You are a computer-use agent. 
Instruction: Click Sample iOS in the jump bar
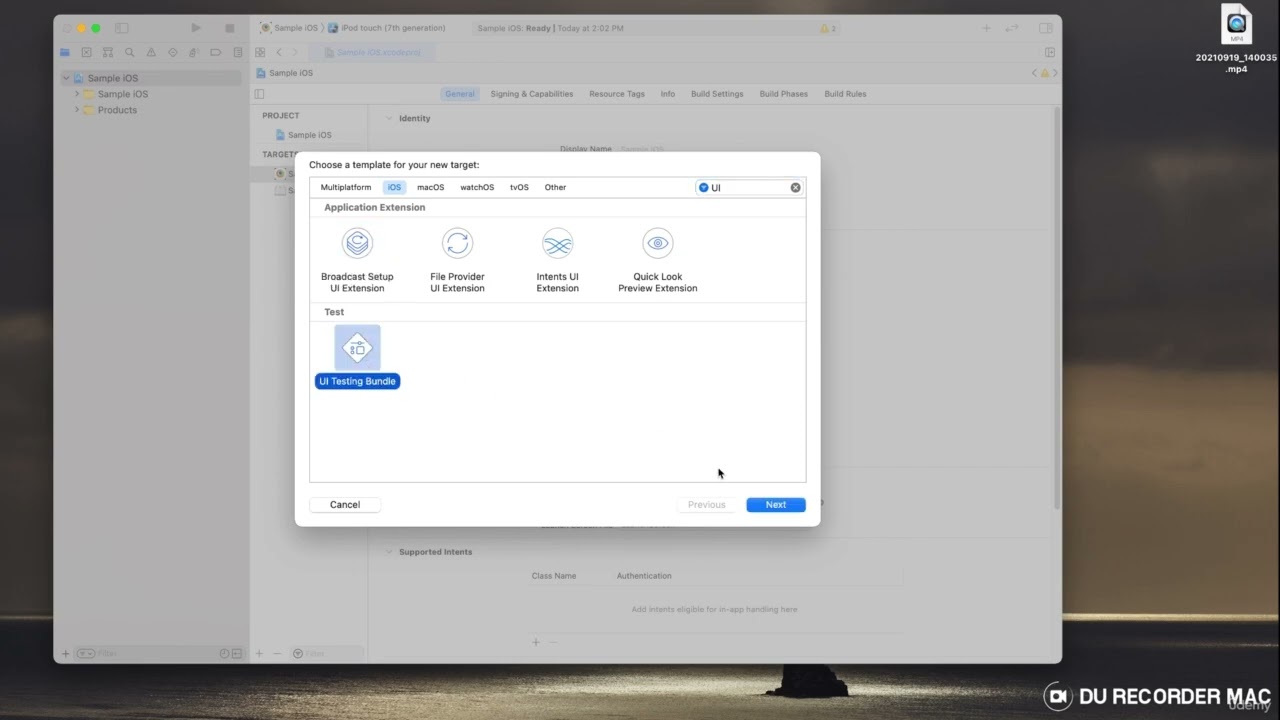click(285, 73)
